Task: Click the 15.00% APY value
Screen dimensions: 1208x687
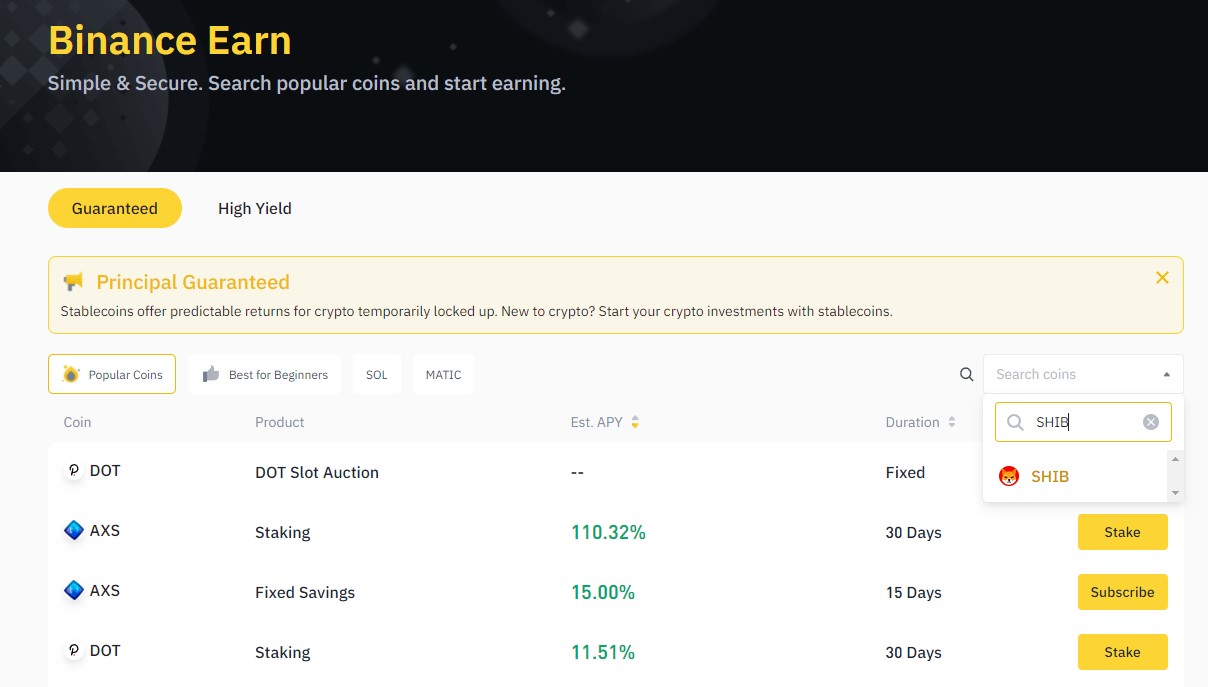Action: (x=603, y=592)
